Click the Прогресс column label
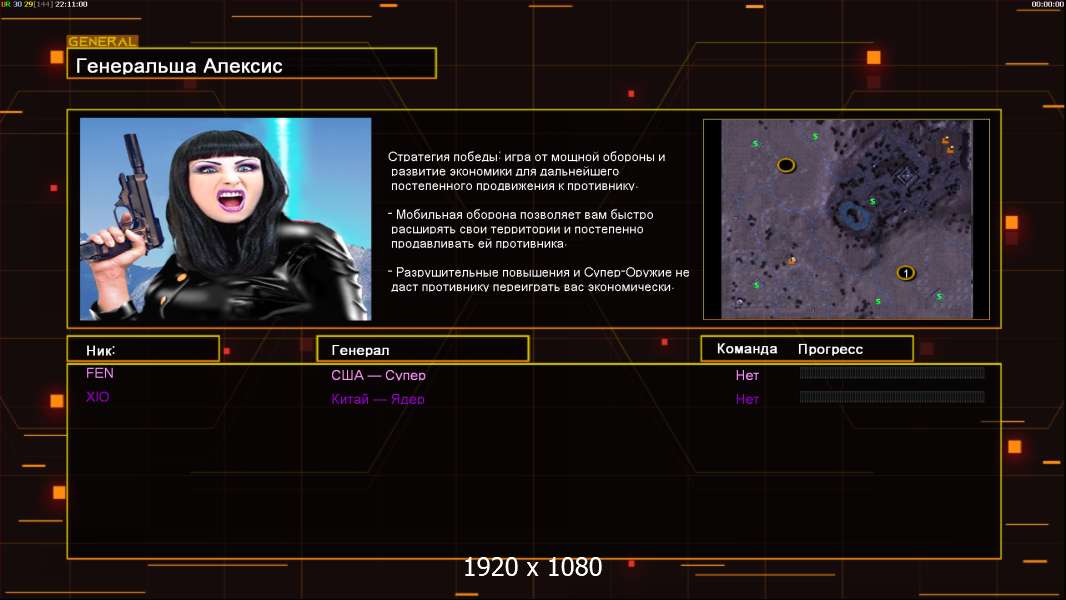1066x600 pixels. (x=830, y=349)
